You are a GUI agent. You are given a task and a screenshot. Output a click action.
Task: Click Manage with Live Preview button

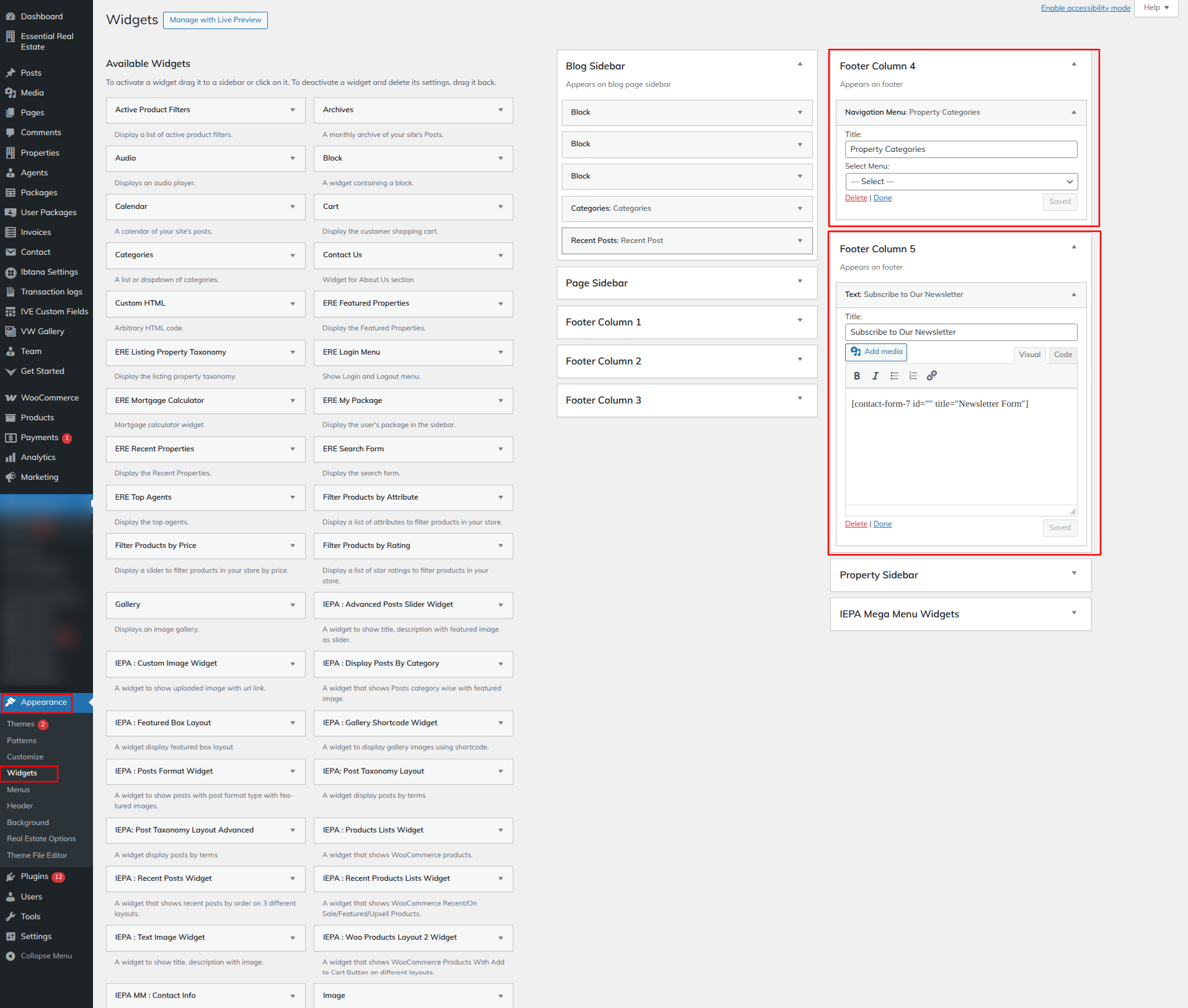[215, 20]
